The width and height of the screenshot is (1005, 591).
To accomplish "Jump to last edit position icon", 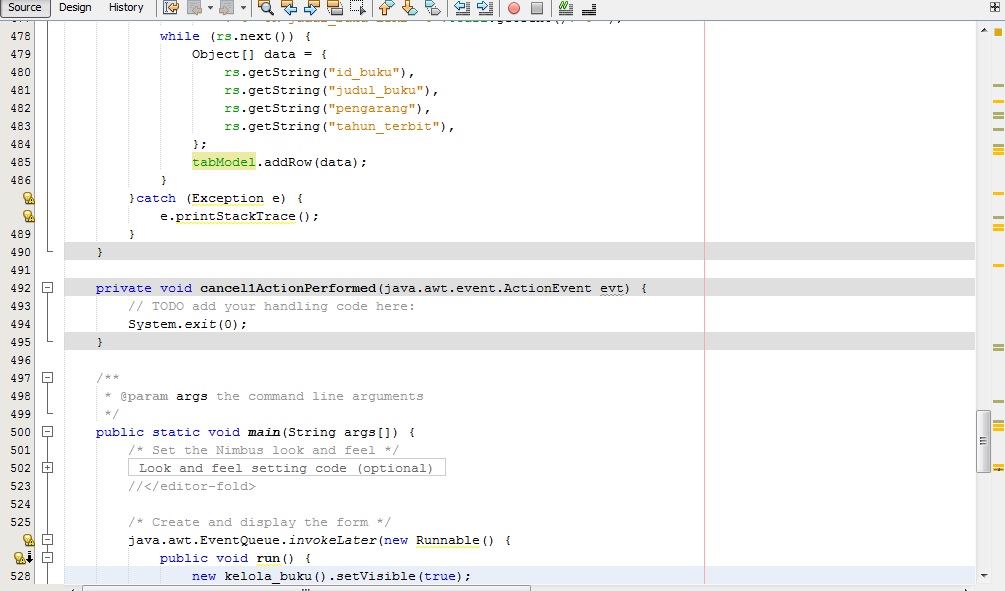I will tap(170, 7).
